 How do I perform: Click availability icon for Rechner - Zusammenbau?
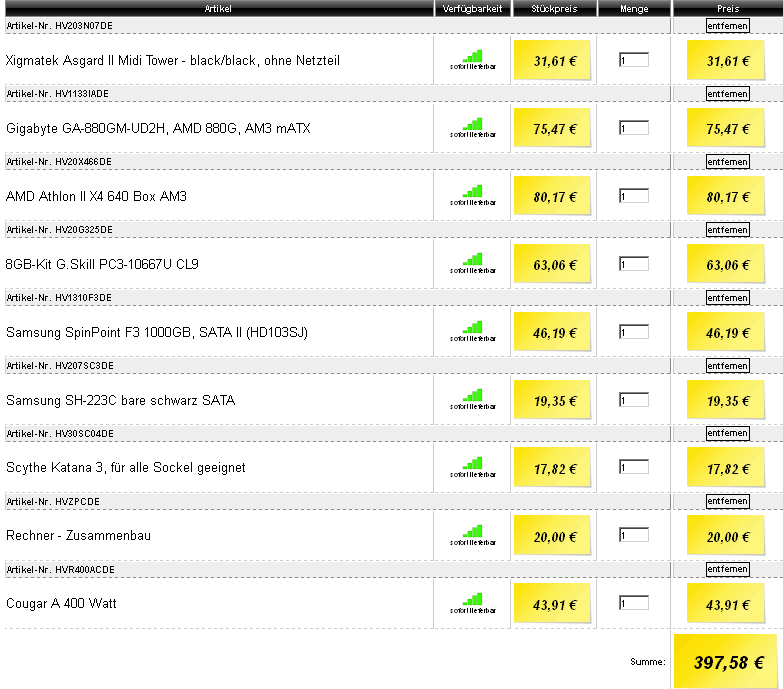473,535
